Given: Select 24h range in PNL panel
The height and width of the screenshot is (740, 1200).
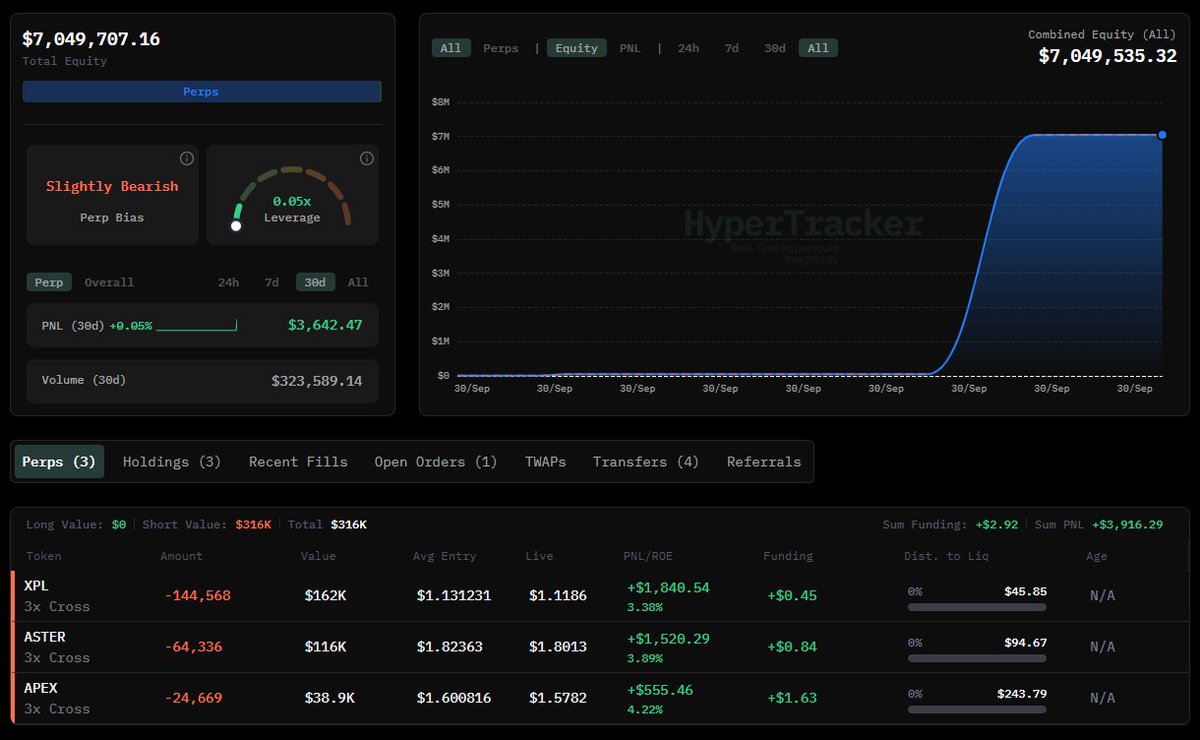Looking at the screenshot, I should (x=228, y=282).
